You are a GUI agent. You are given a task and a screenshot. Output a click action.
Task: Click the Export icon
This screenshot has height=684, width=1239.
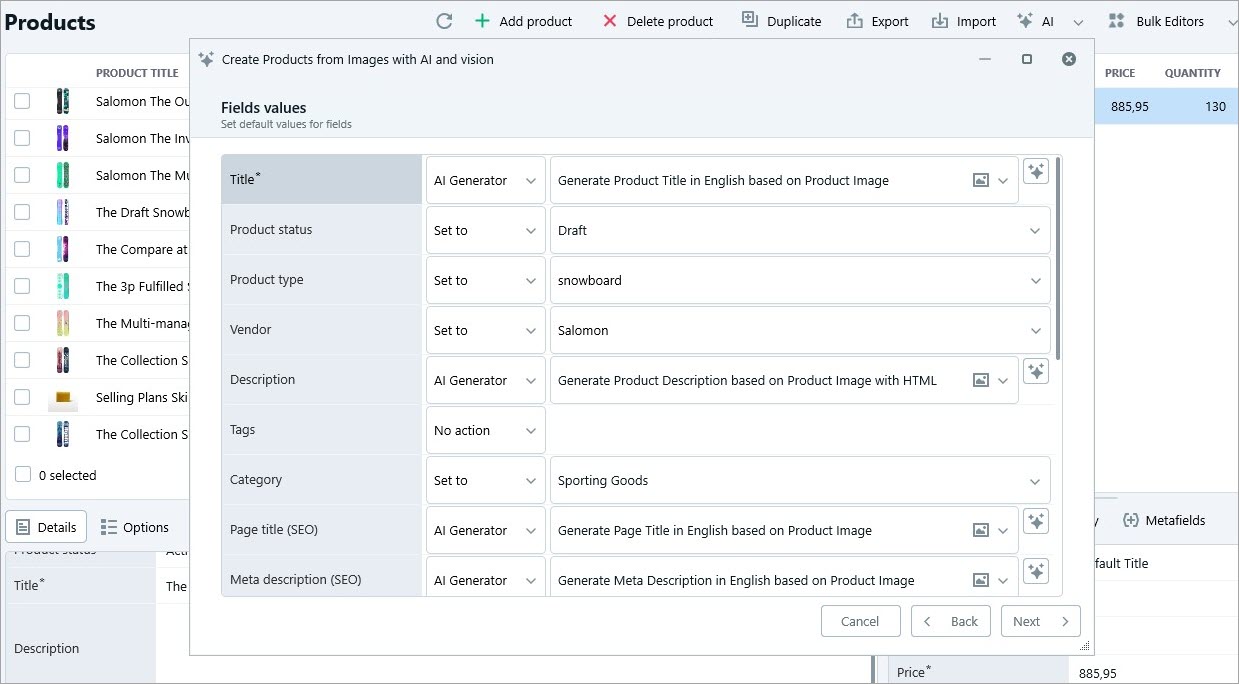point(854,21)
